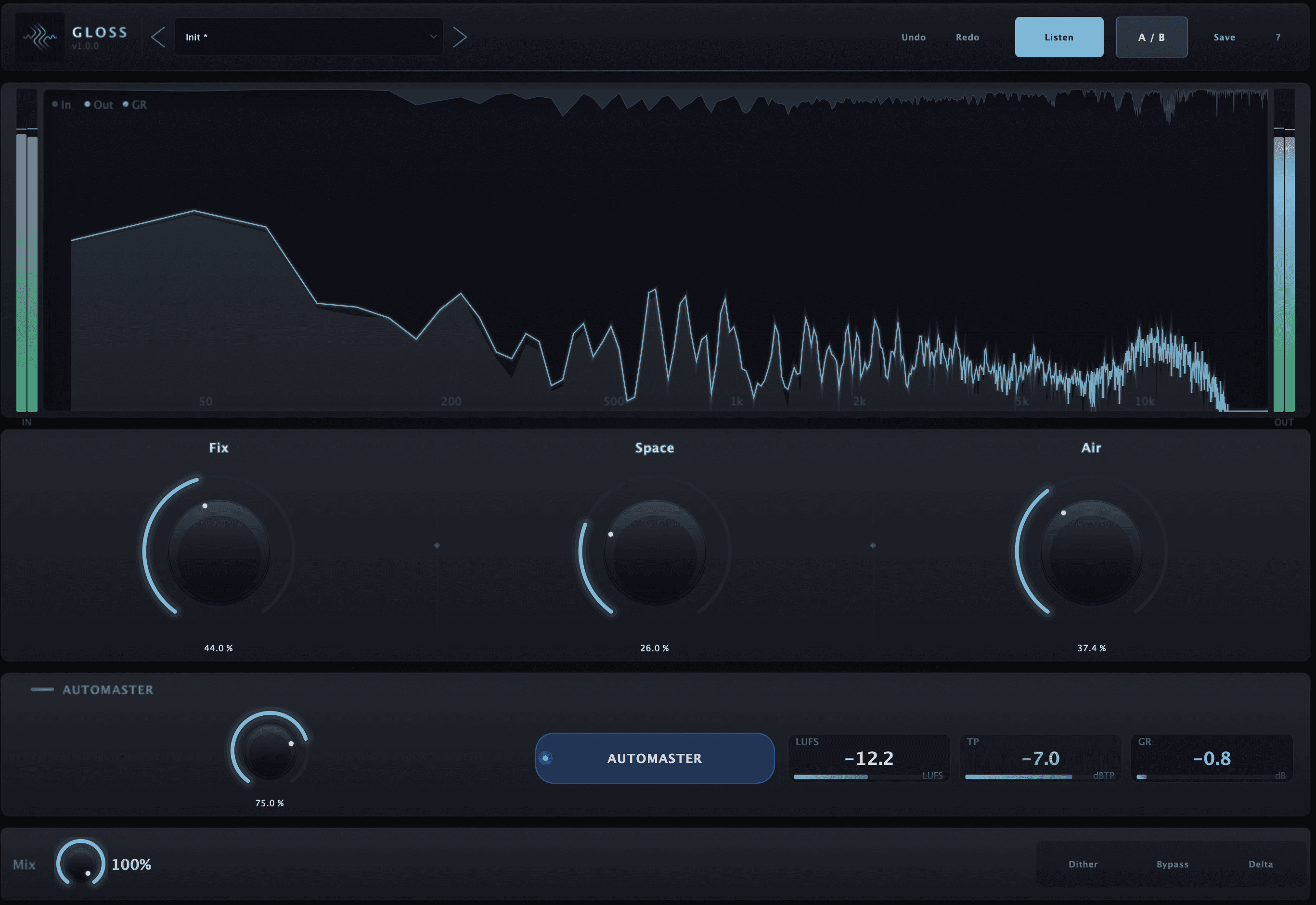Go to the next preset
Image resolution: width=1316 pixels, height=905 pixels.
coord(460,36)
